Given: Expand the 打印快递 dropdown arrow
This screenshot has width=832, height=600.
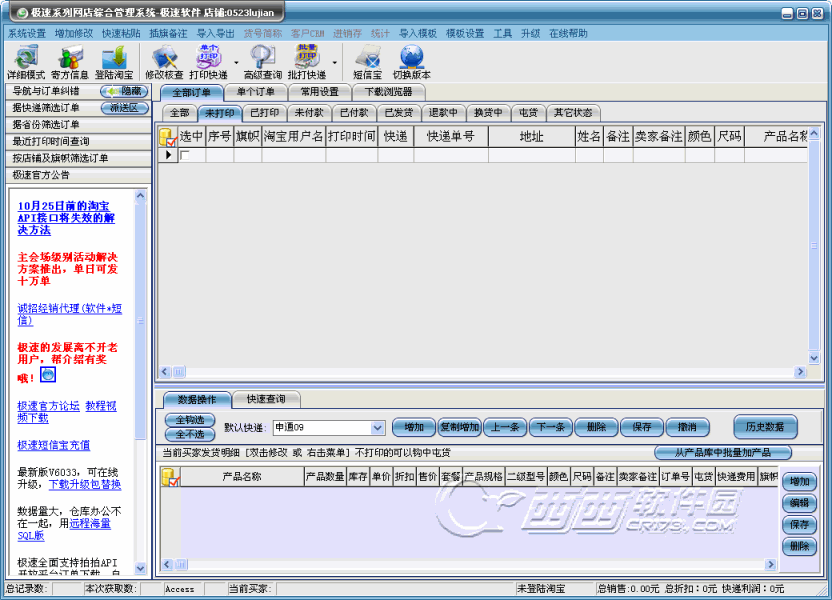Looking at the screenshot, I should [x=236, y=63].
